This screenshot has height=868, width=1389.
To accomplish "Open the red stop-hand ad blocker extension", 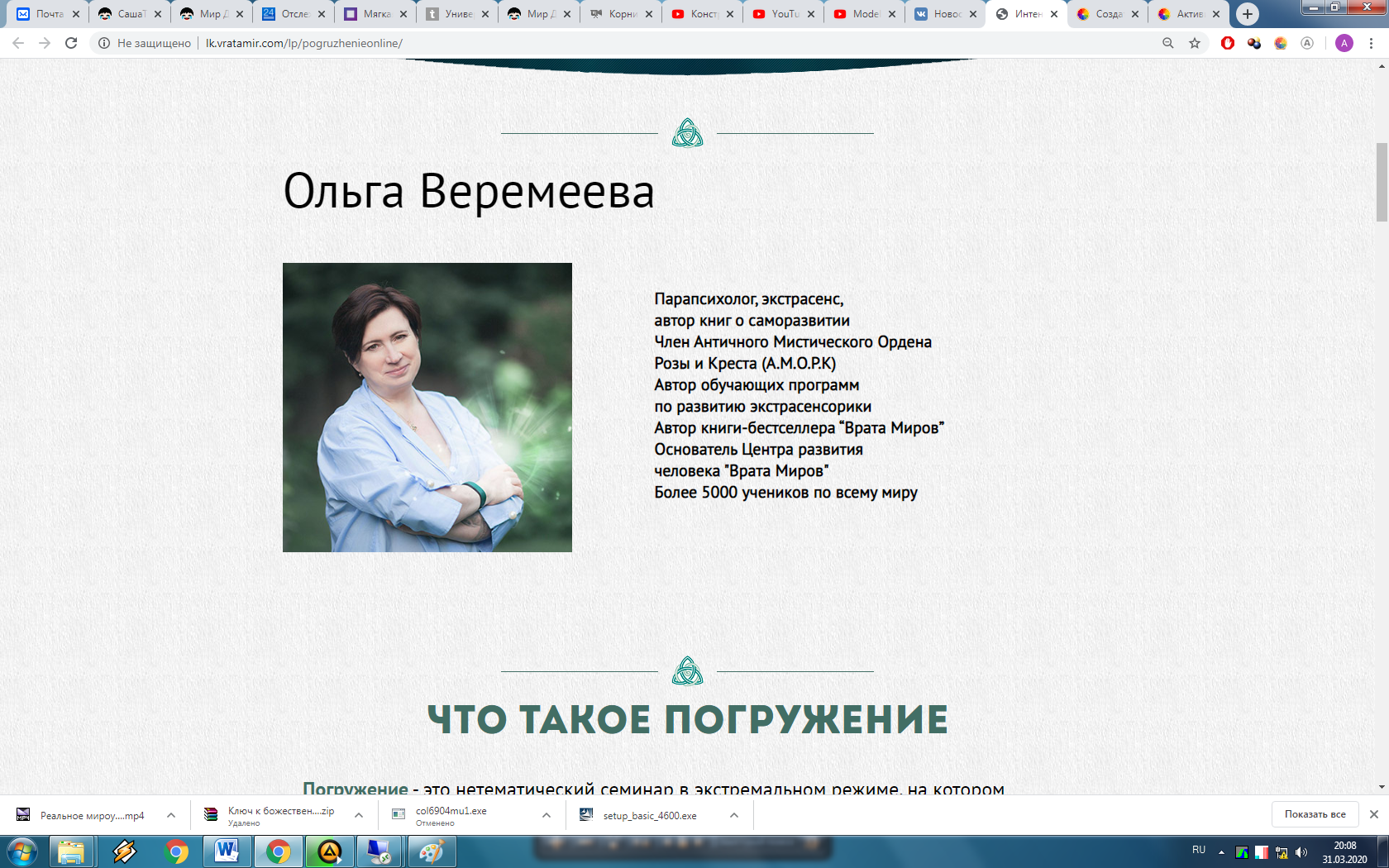I will [1228, 43].
